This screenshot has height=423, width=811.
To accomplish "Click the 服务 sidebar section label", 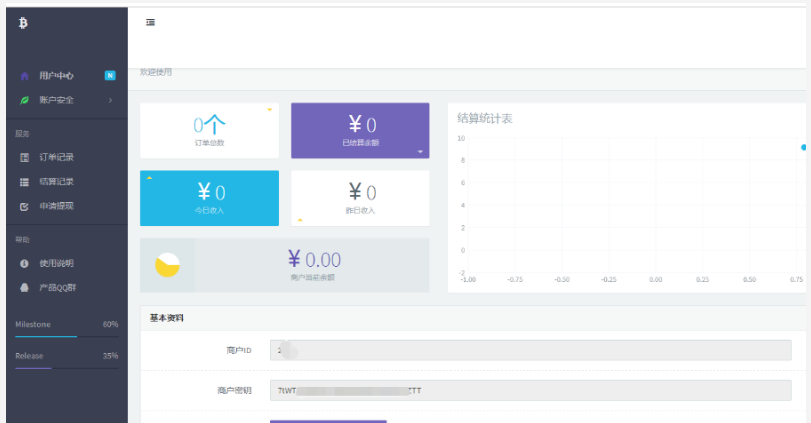I will 22,133.
